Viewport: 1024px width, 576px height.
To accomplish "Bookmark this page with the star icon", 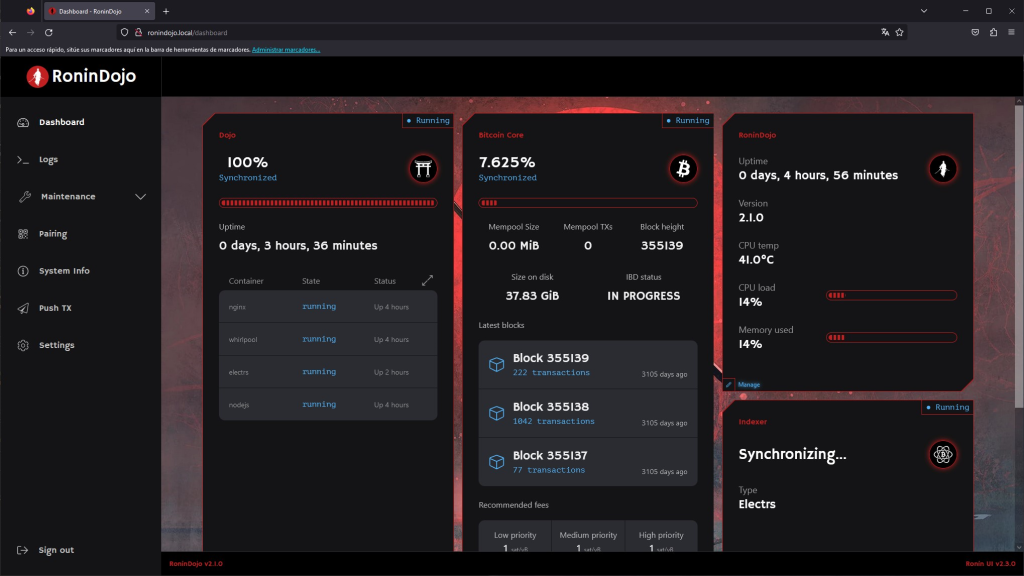I will 899,32.
